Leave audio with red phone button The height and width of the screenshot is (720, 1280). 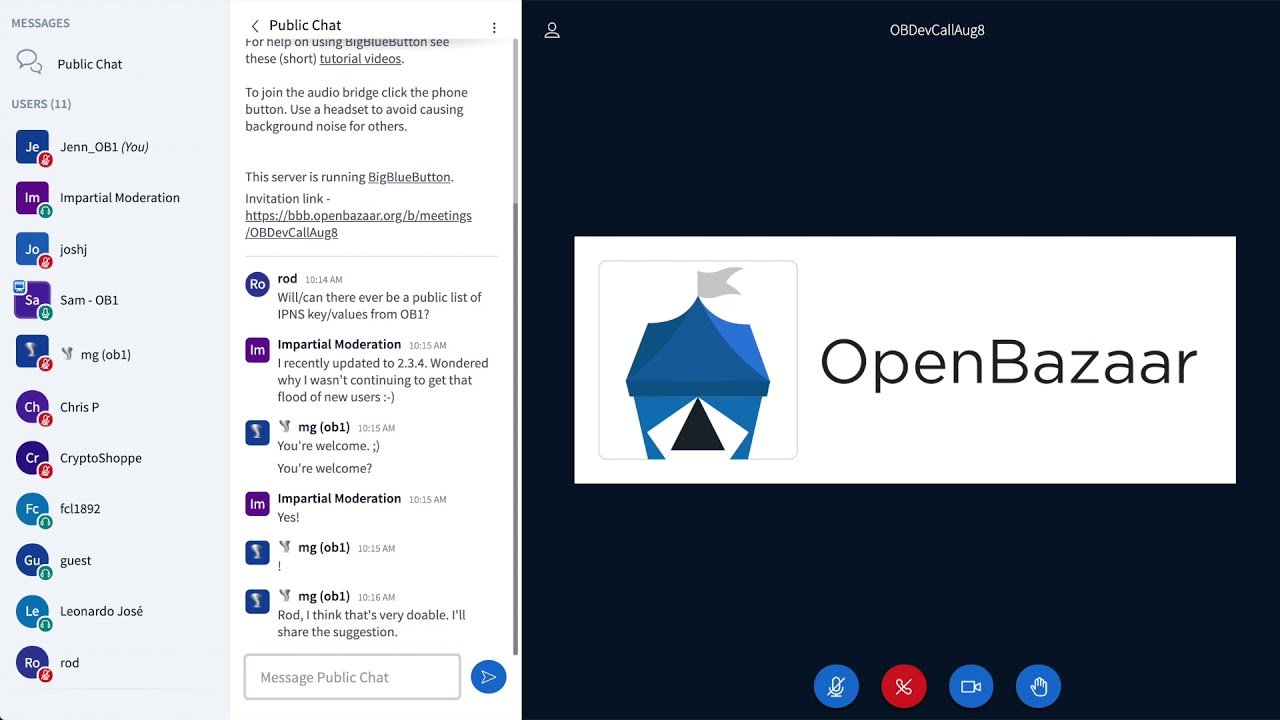[x=904, y=687]
